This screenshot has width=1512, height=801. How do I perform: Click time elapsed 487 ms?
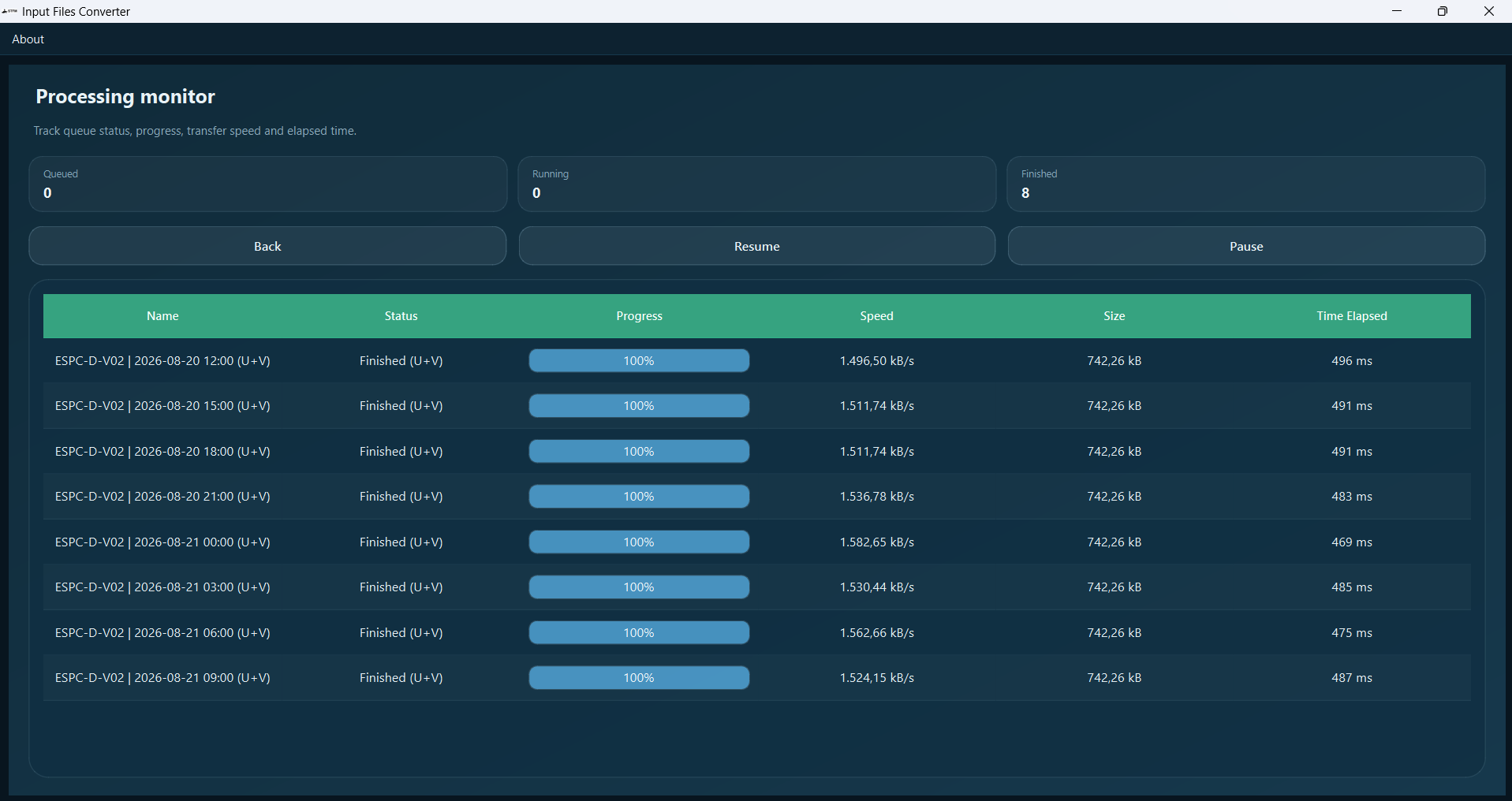pos(1351,678)
